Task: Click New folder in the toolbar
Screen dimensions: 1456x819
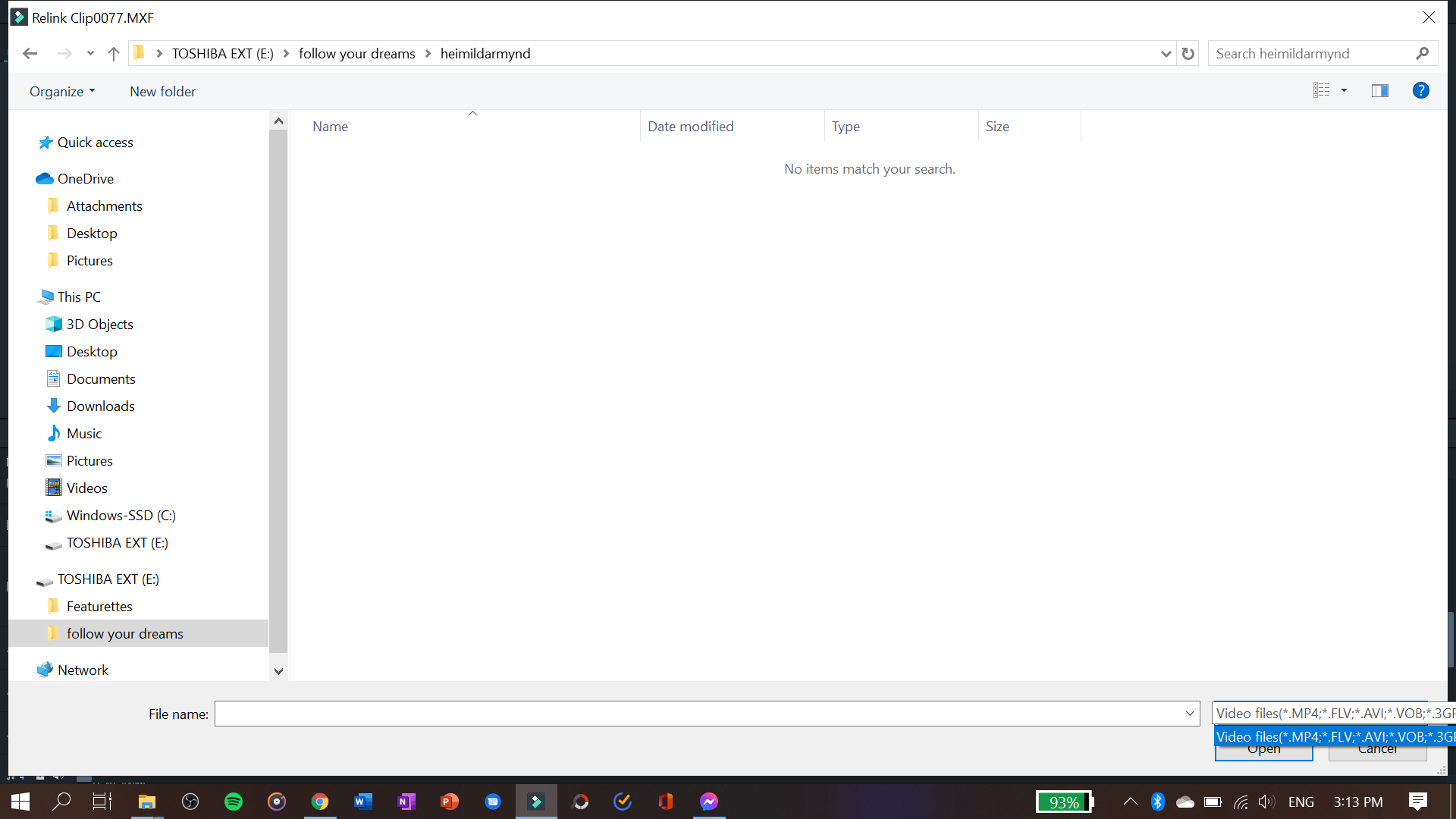Action: pyautogui.click(x=162, y=91)
